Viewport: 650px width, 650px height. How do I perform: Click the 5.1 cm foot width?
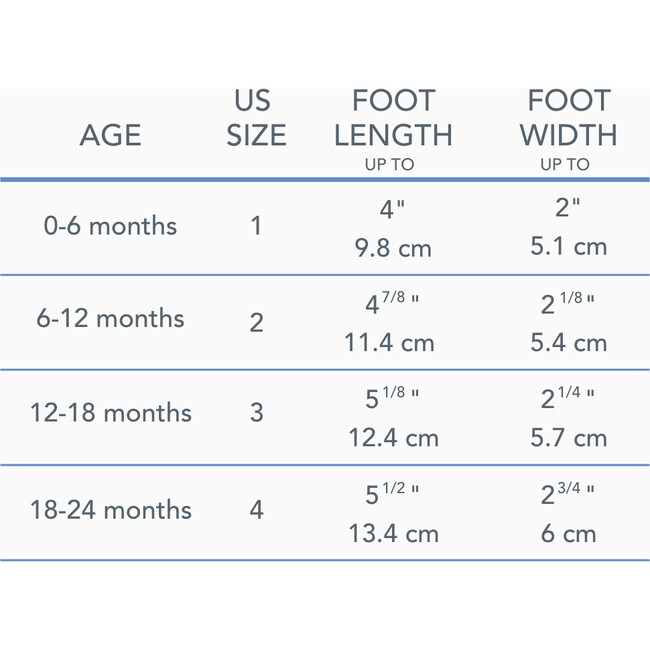point(568,246)
